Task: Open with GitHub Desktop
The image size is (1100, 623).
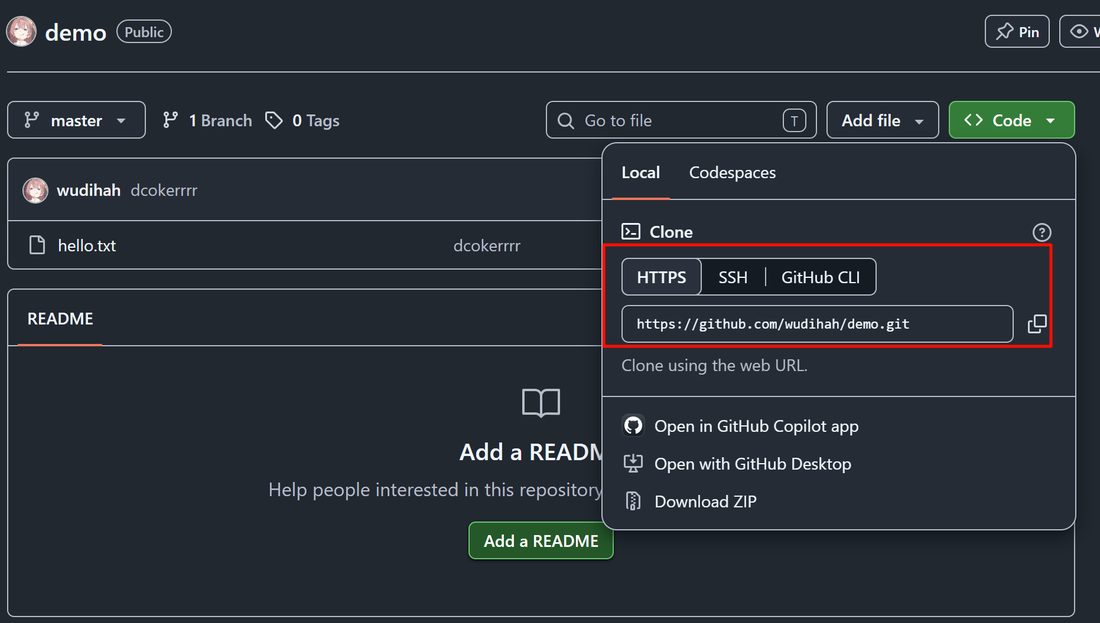Action: (753, 464)
